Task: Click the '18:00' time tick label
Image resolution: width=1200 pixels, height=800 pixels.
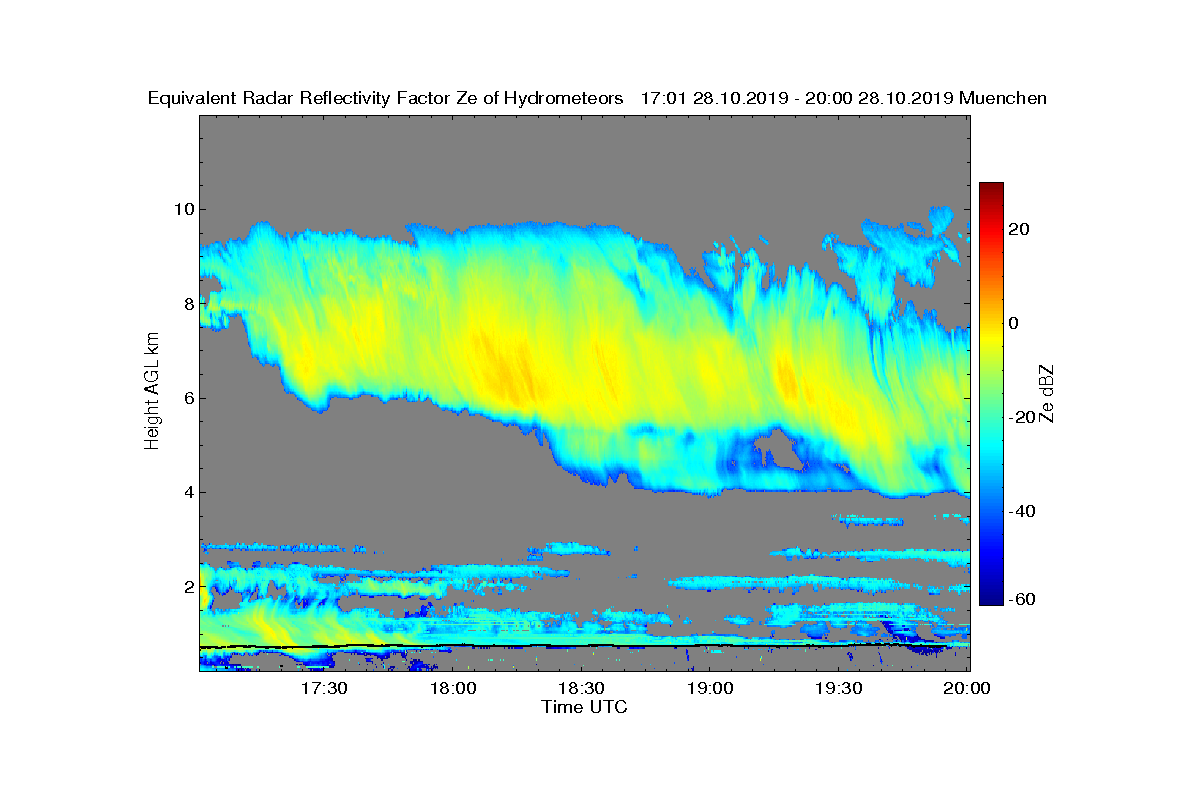Action: tap(454, 689)
